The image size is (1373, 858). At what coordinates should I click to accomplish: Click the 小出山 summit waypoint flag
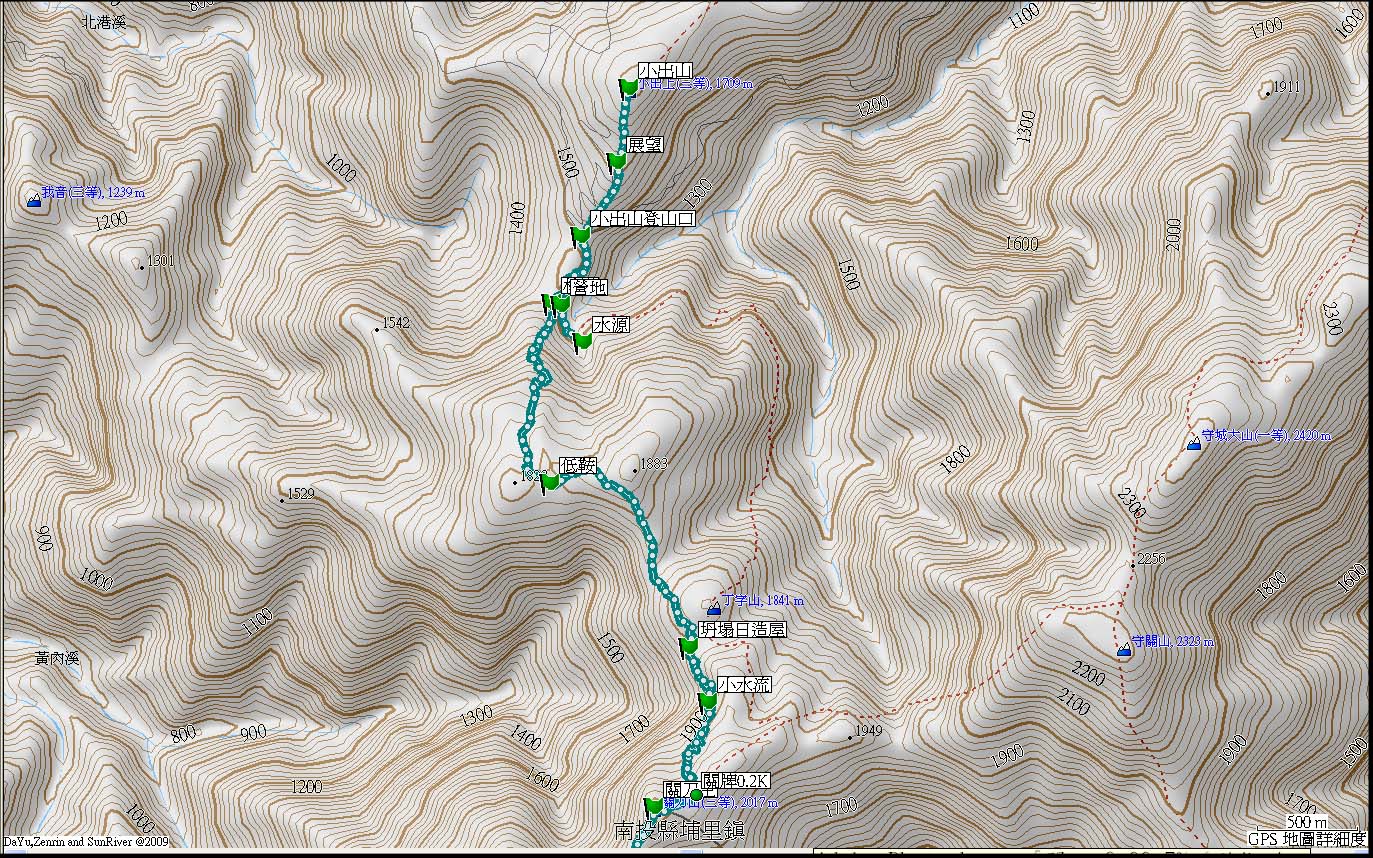pos(629,89)
